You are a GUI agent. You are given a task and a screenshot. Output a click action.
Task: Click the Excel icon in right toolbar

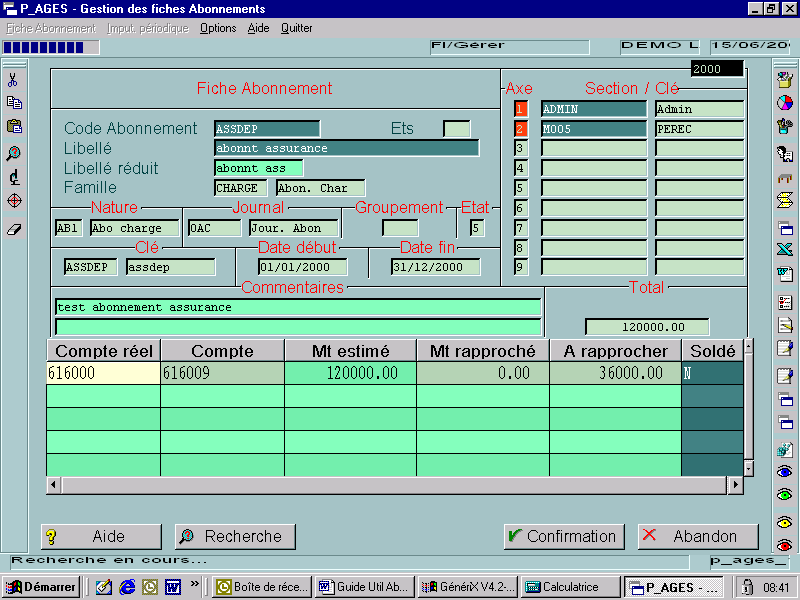coord(785,249)
